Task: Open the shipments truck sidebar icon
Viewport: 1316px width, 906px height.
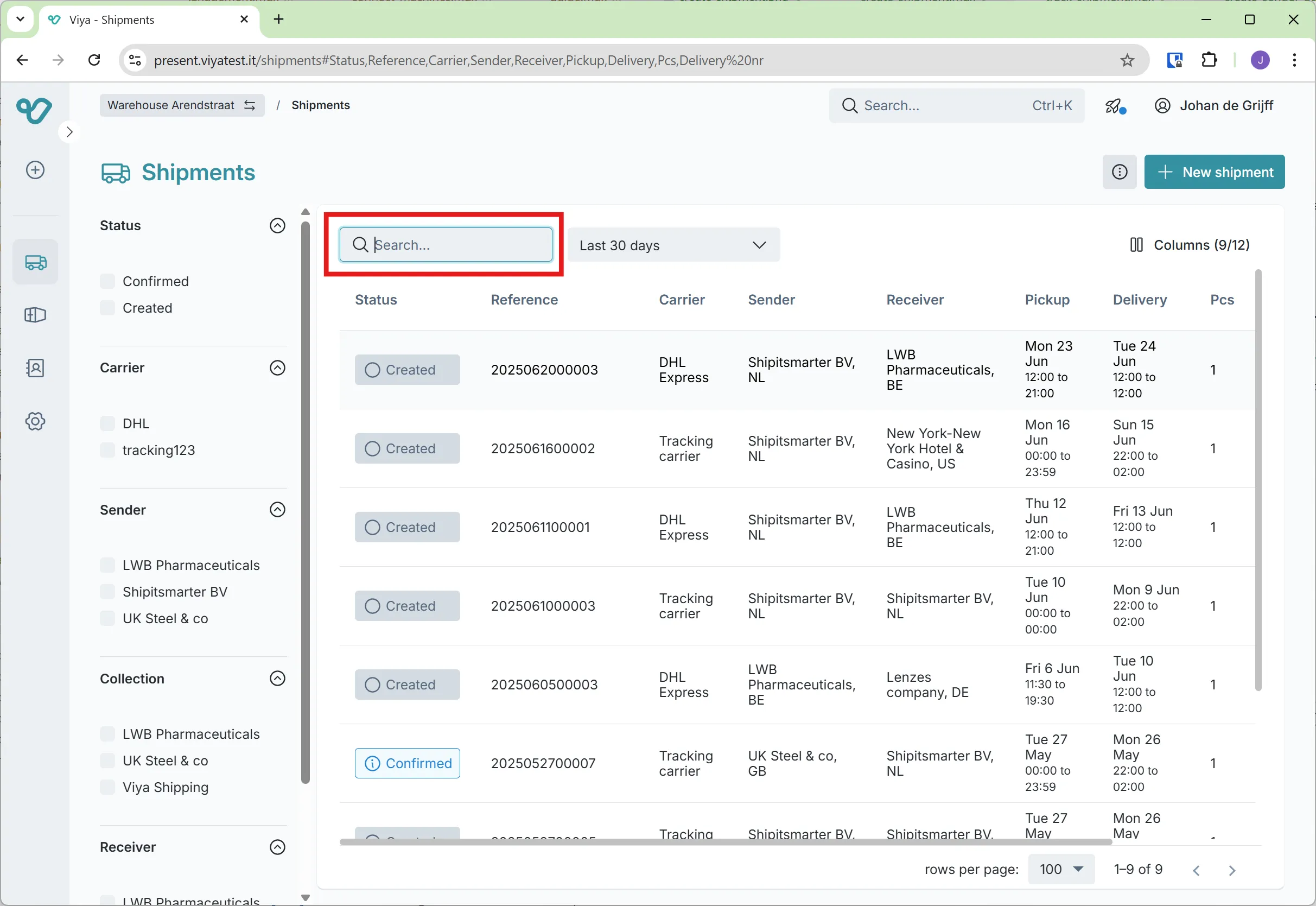Action: click(35, 262)
